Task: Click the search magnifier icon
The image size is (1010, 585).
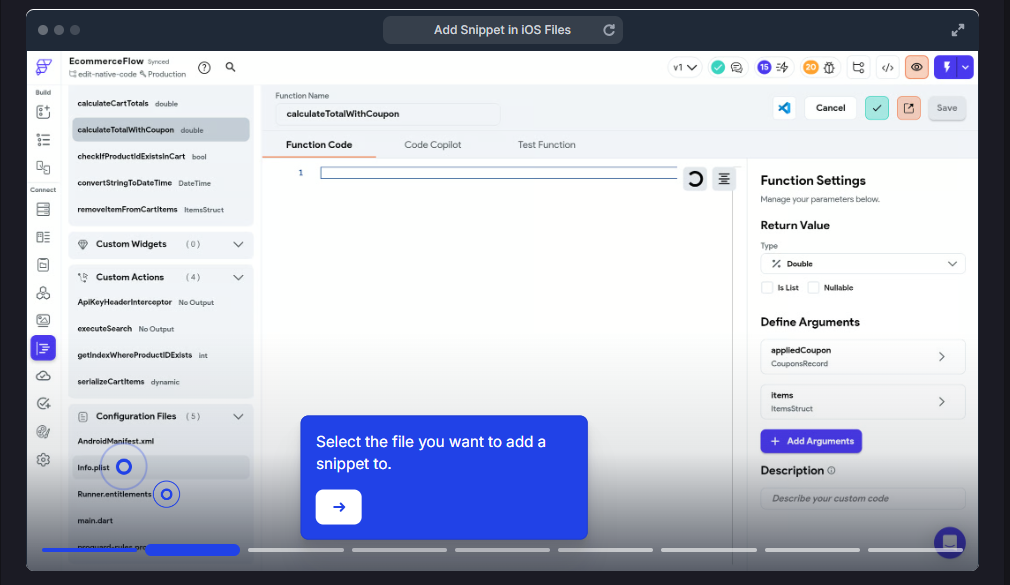Action: 230,67
